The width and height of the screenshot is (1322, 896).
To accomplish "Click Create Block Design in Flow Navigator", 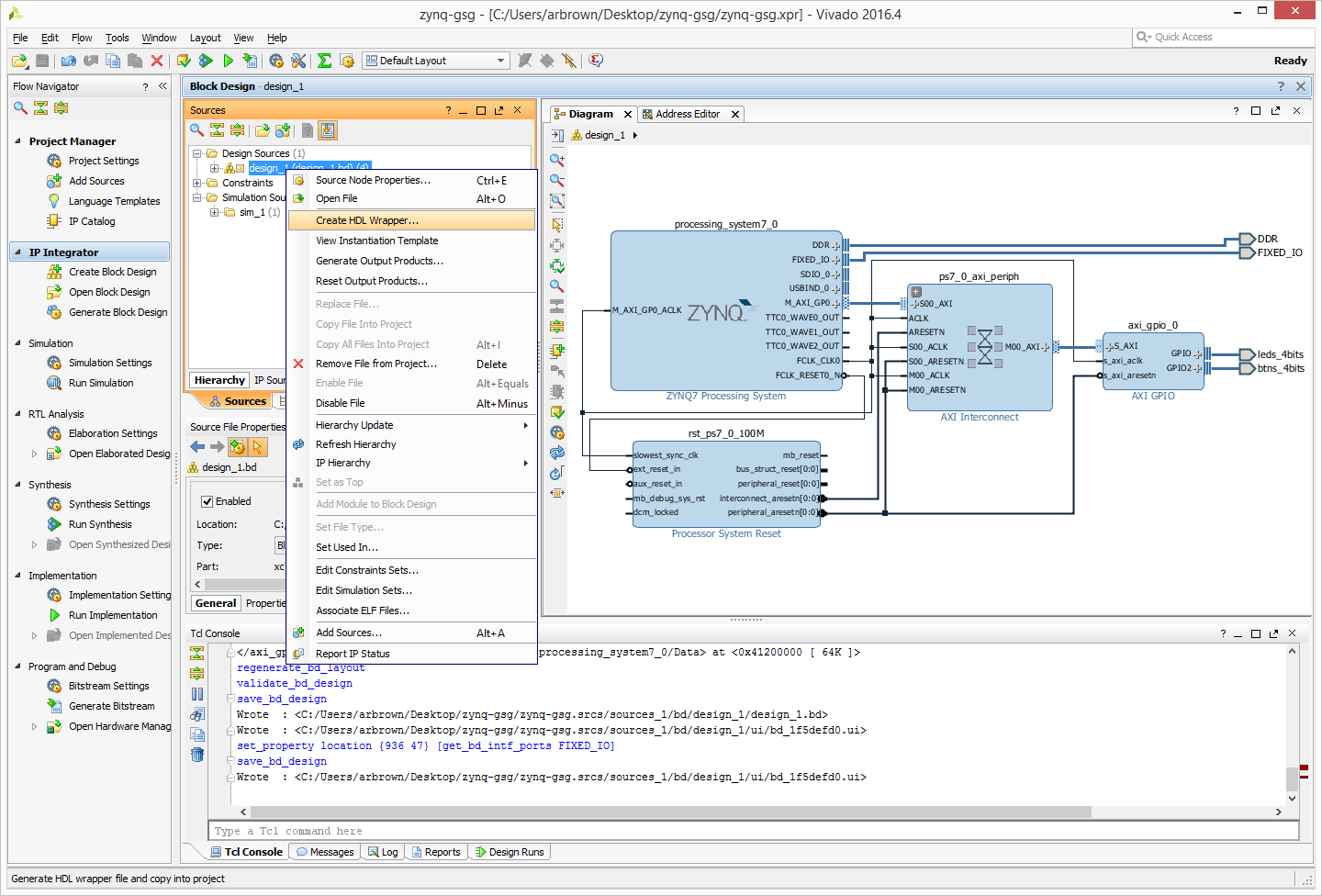I will click(112, 272).
